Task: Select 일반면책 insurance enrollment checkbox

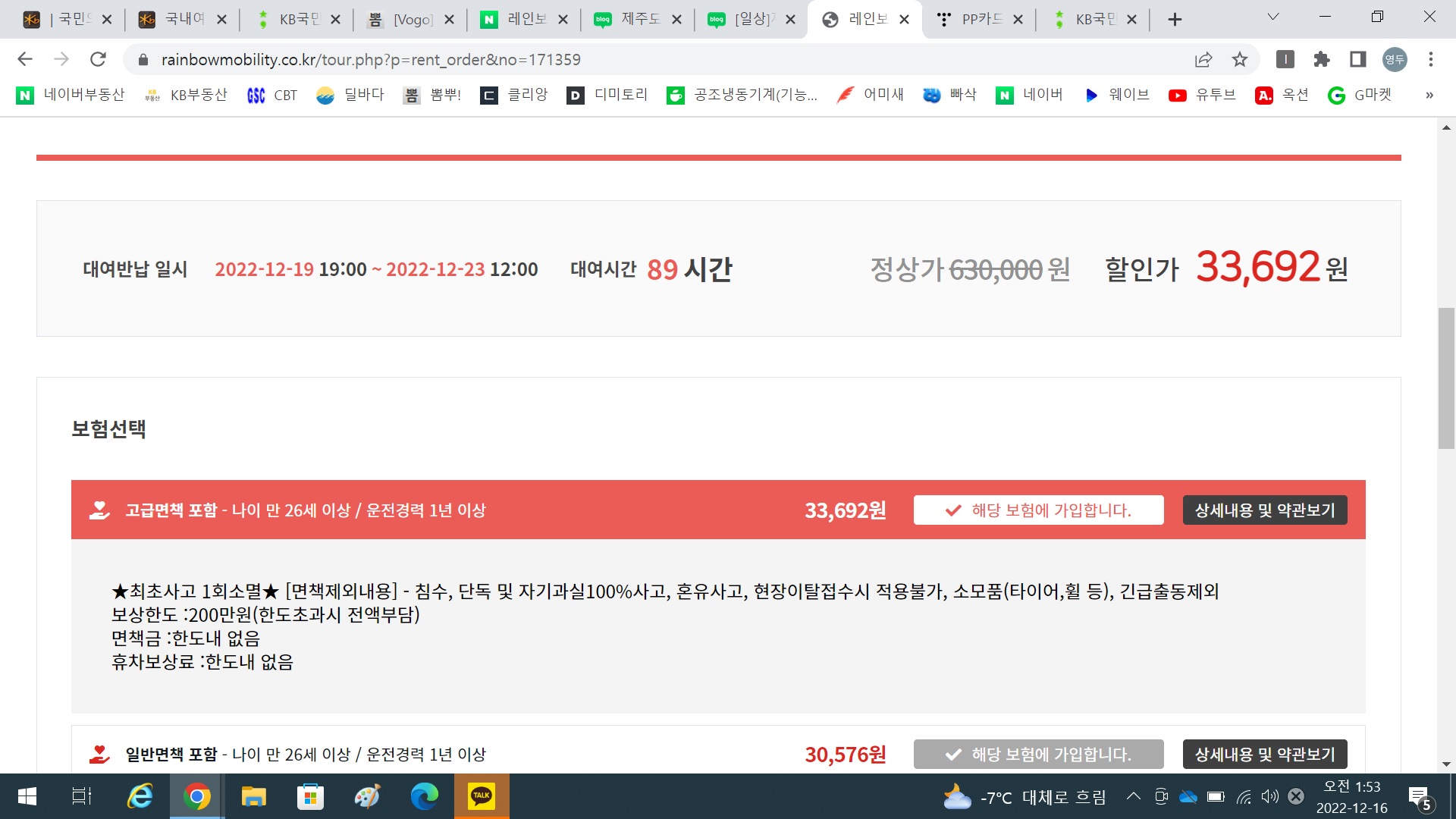Action: pyautogui.click(x=1038, y=755)
